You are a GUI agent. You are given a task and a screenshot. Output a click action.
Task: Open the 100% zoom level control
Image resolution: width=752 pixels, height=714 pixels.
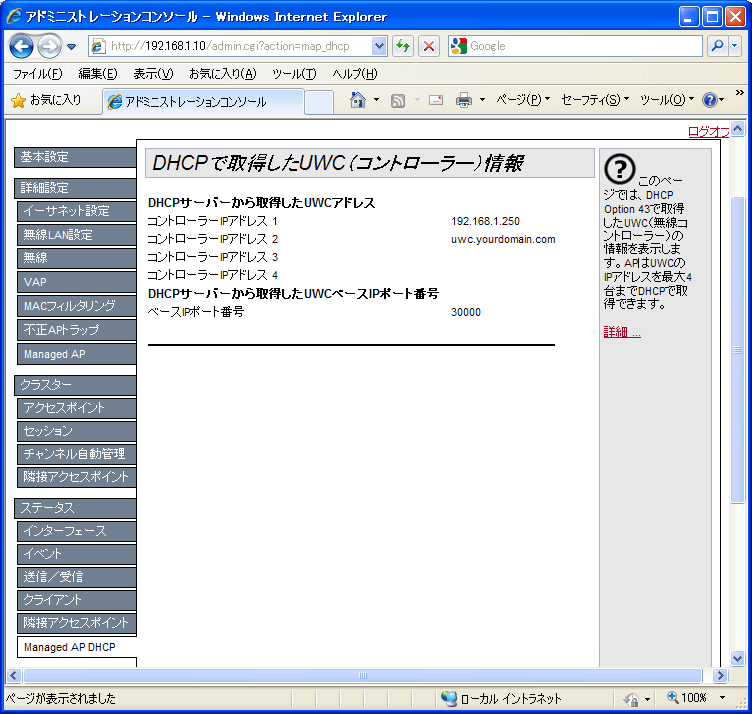[696, 698]
